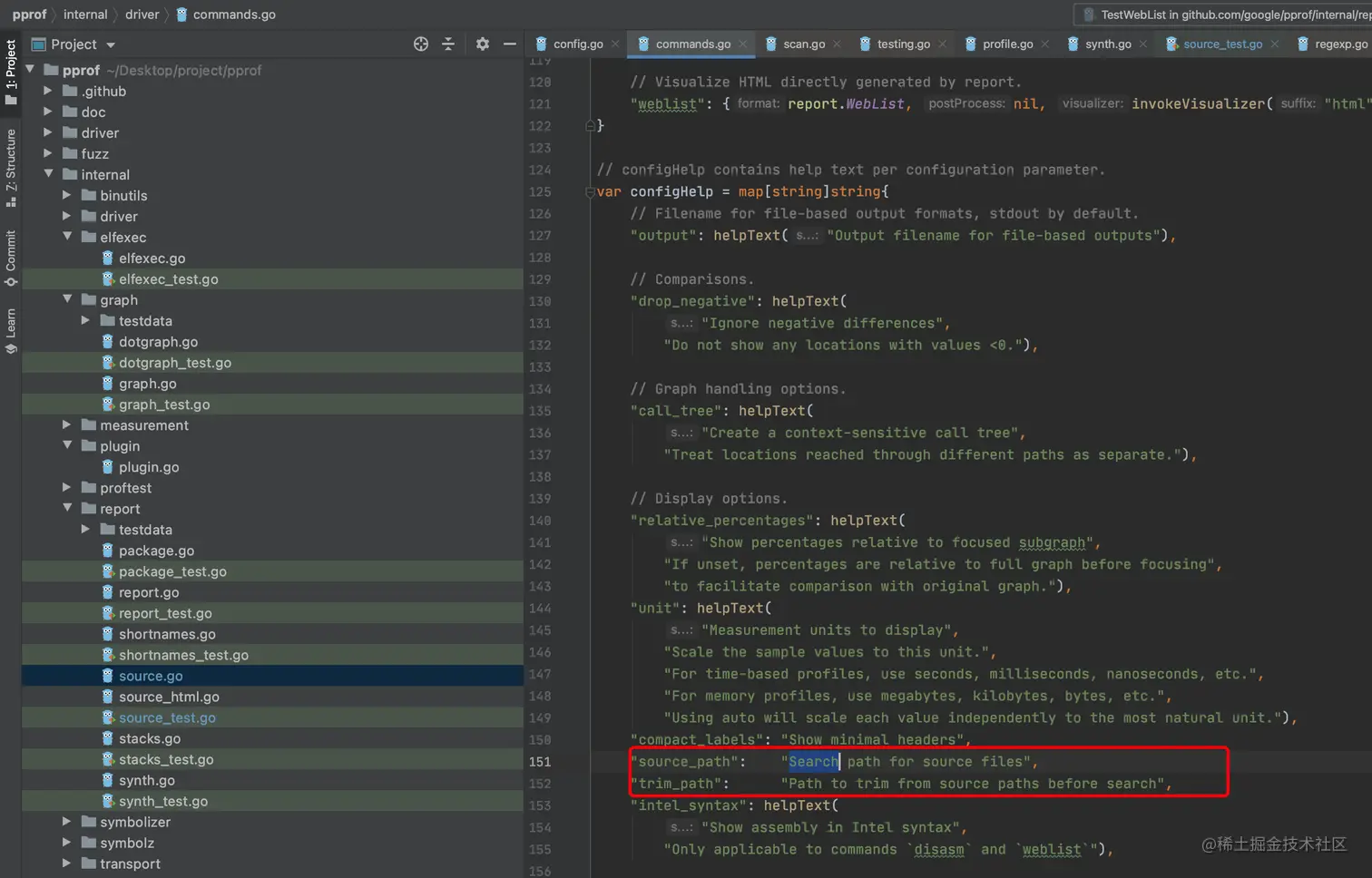Collapse the elfexec folder

(67, 237)
